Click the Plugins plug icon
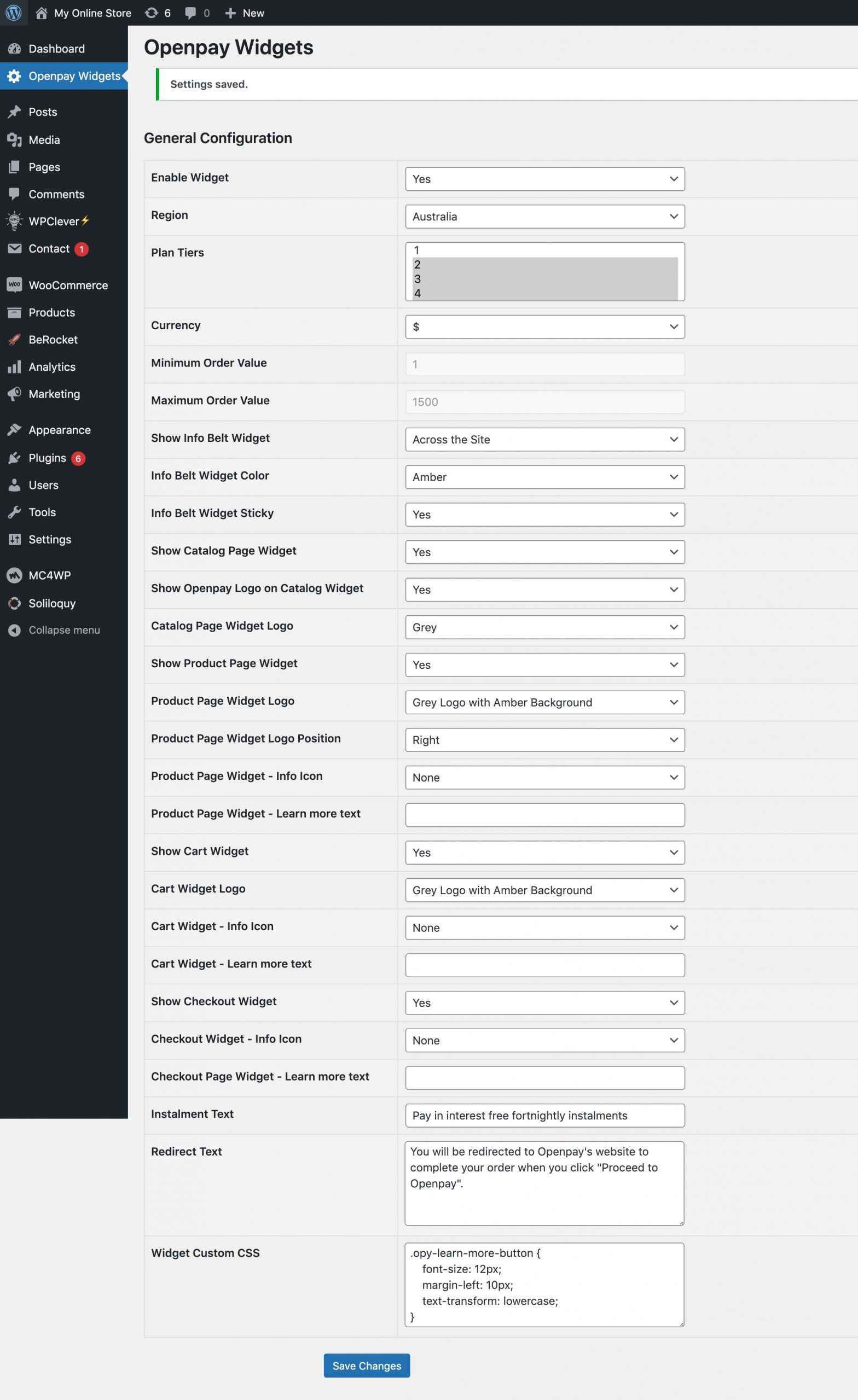 click(14, 458)
